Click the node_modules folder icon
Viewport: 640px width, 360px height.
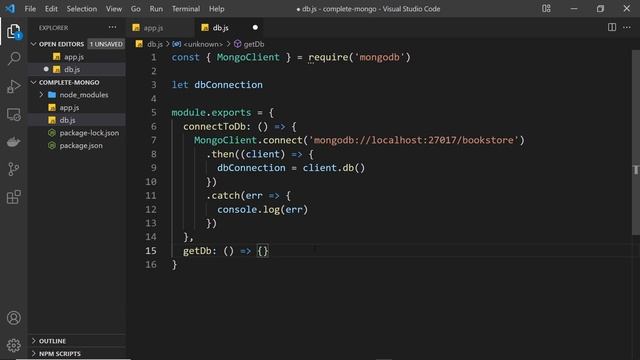point(52,95)
